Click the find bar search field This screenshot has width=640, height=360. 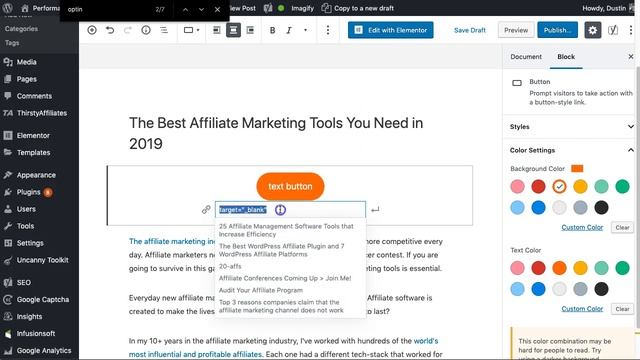click(108, 9)
